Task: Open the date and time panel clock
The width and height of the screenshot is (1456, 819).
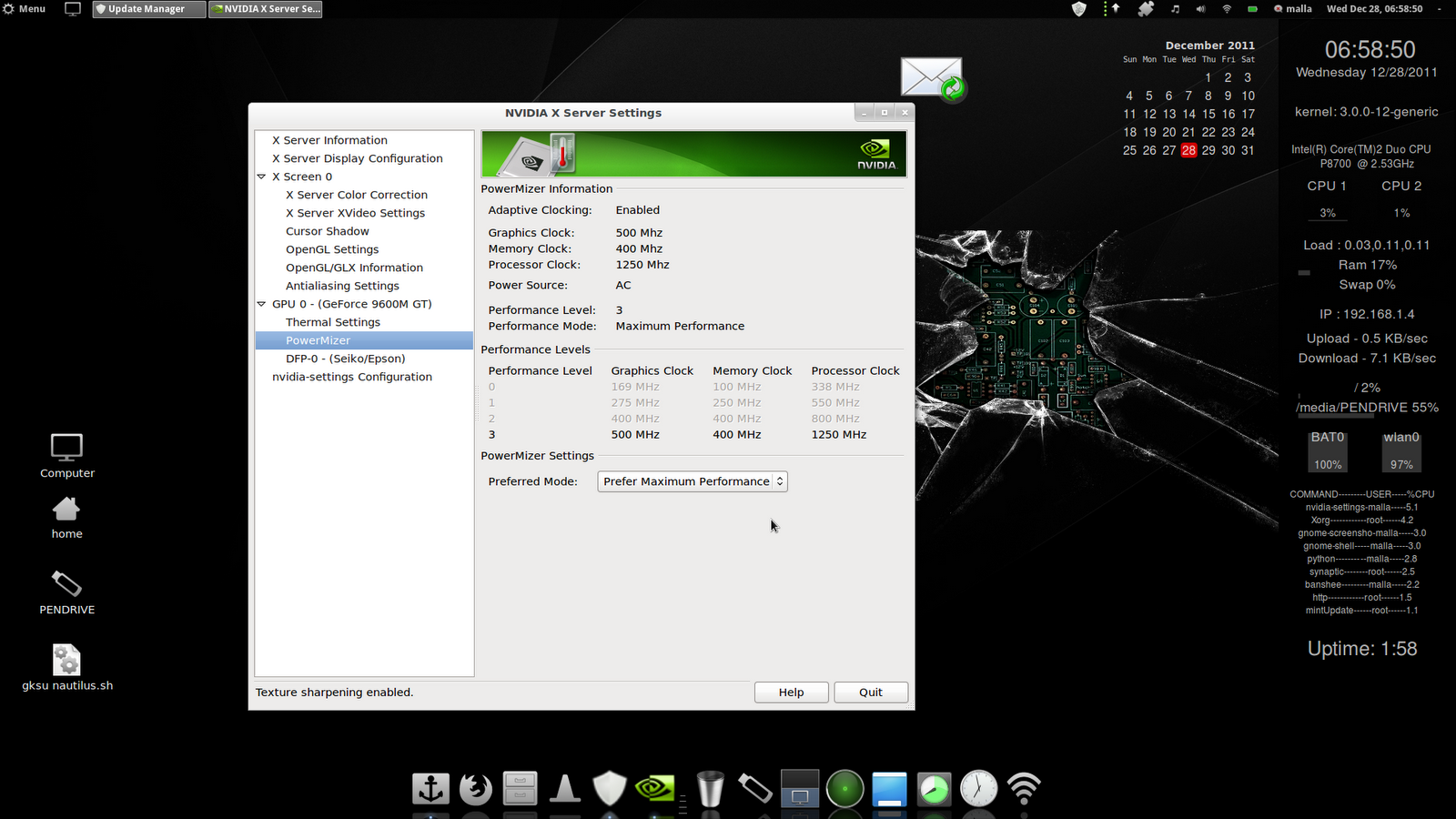Action: pyautogui.click(x=1374, y=8)
